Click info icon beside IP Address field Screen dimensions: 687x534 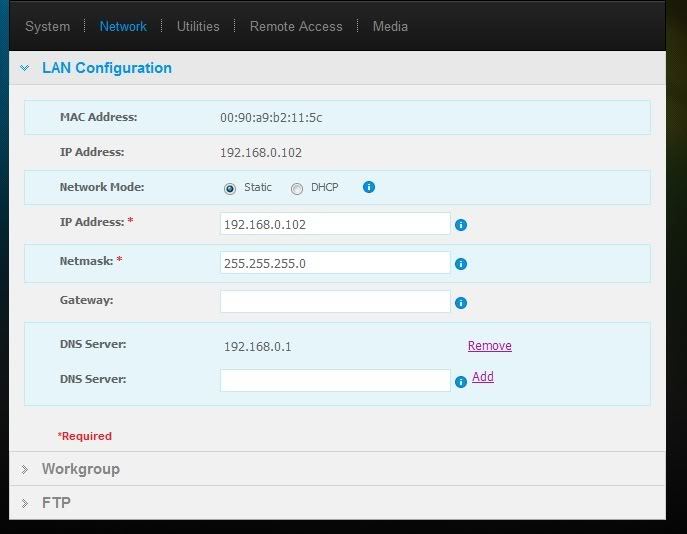point(460,225)
